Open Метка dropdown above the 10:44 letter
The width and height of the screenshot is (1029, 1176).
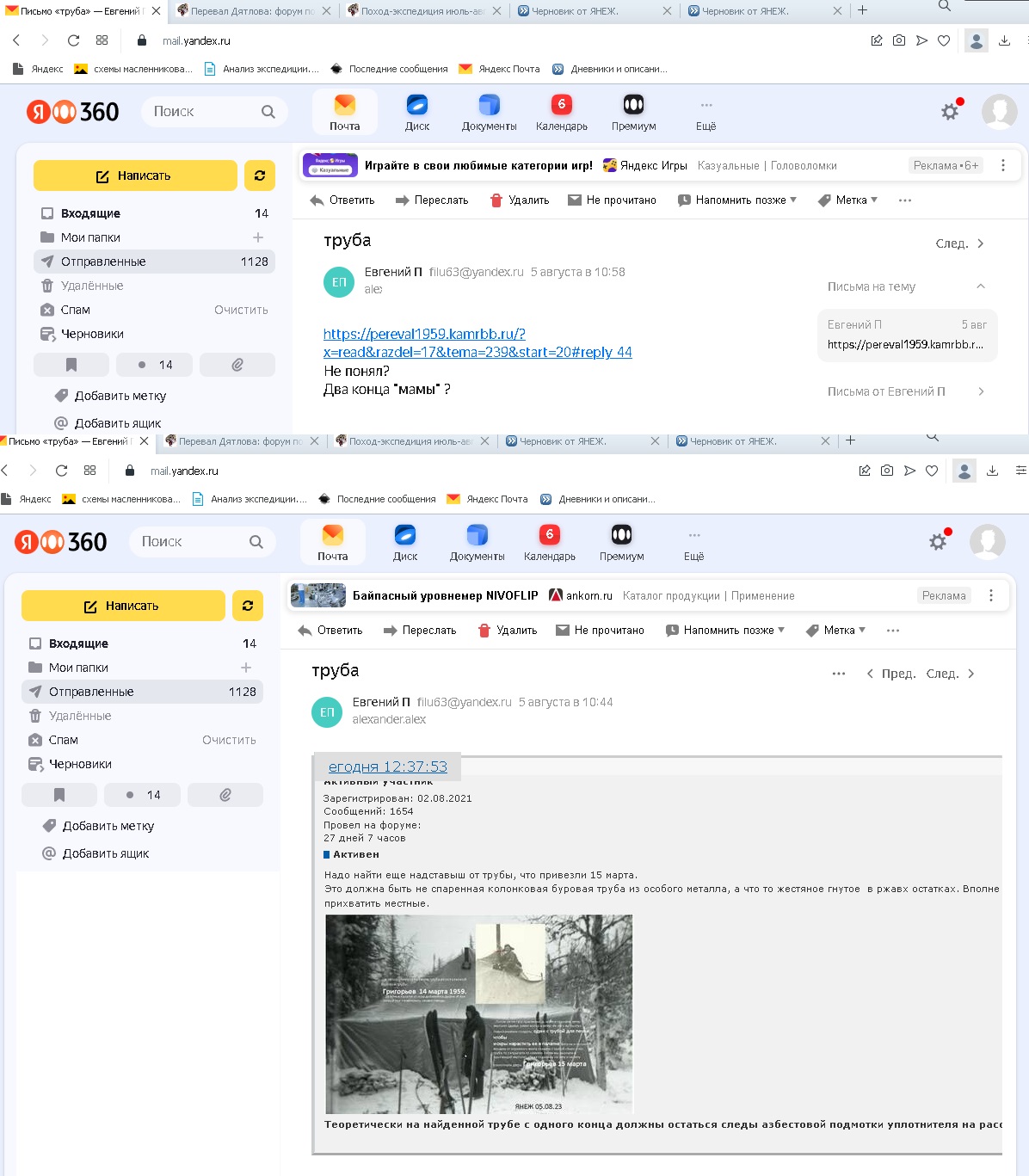click(x=835, y=631)
